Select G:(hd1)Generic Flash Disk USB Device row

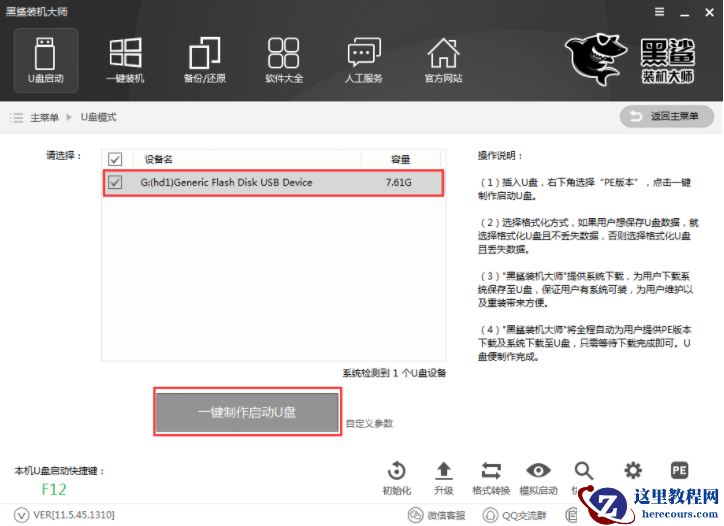coord(273,183)
